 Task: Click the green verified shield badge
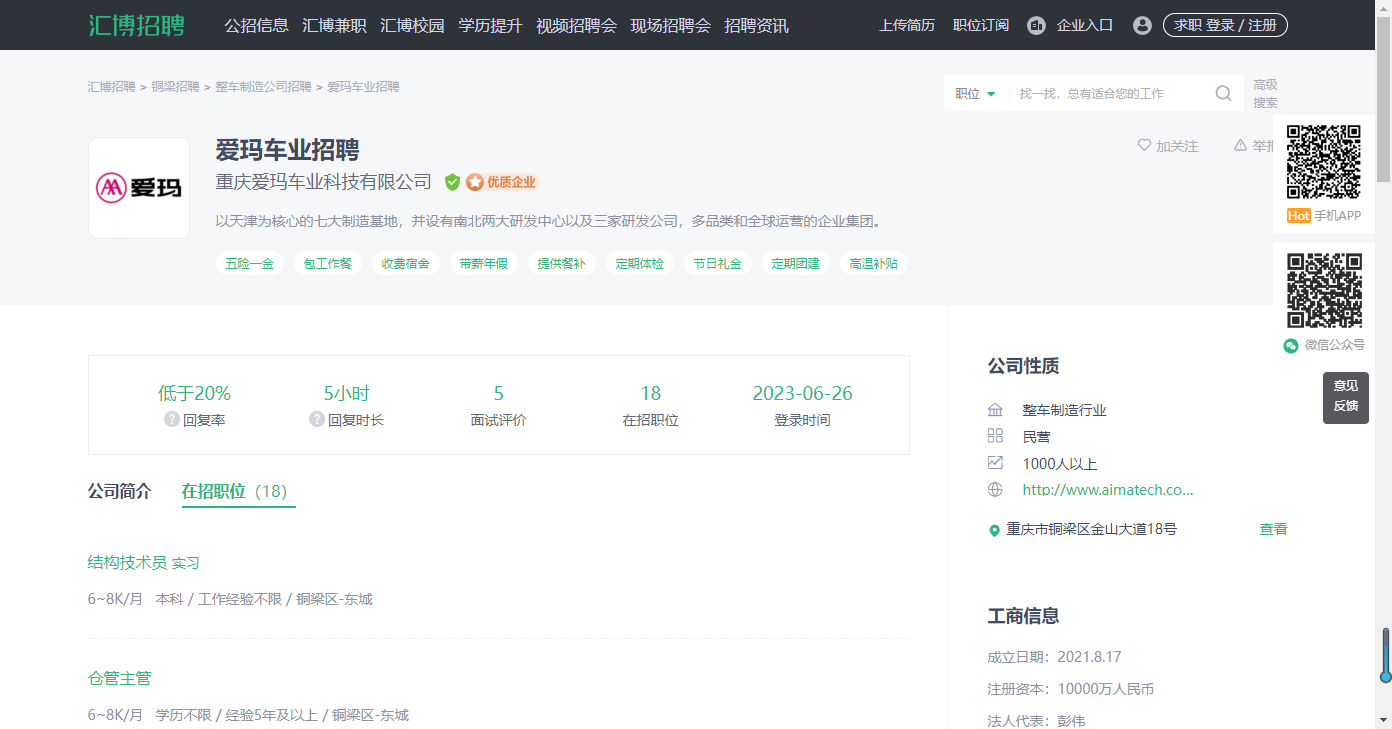point(452,182)
